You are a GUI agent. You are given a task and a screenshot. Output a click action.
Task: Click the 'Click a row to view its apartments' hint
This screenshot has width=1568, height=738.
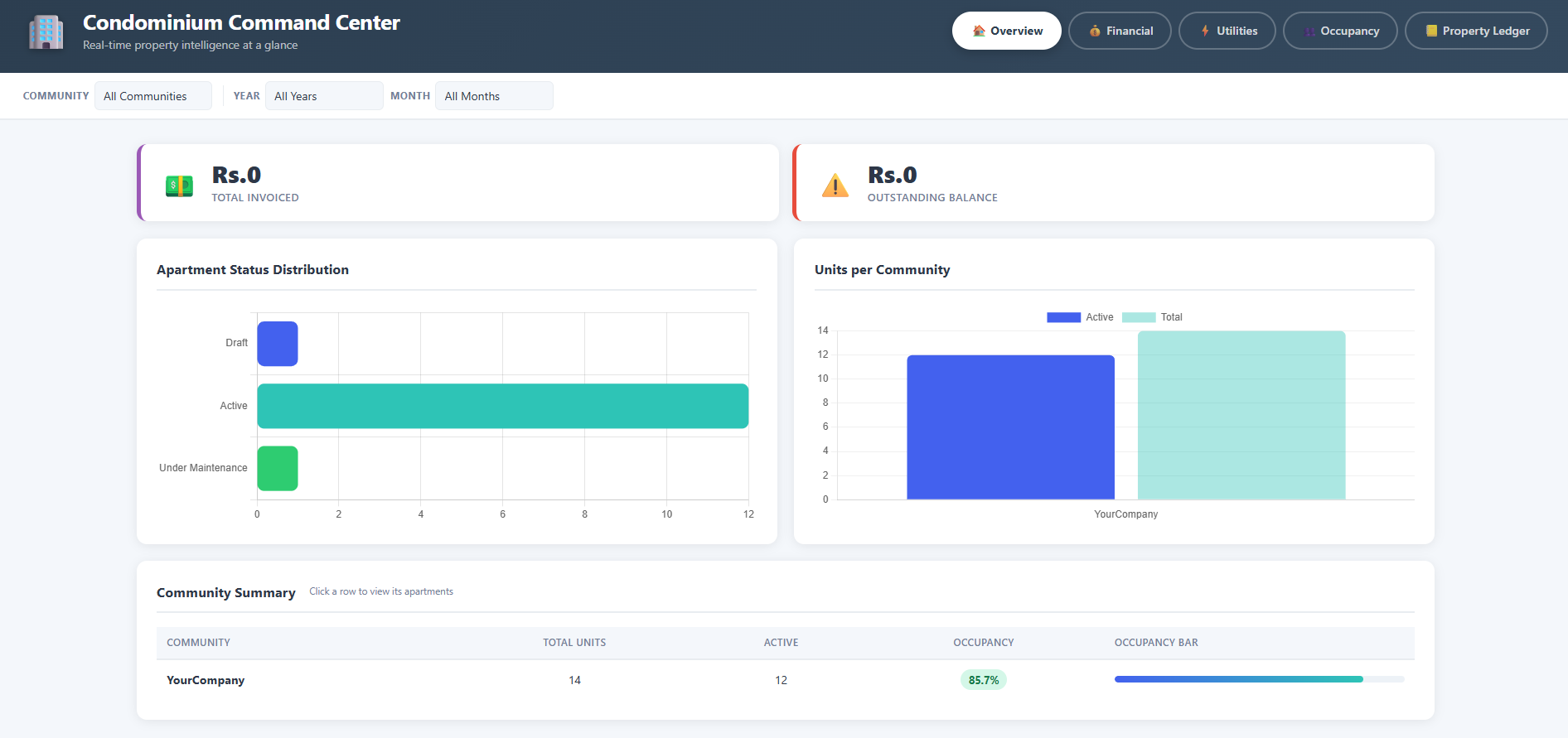tap(381, 591)
